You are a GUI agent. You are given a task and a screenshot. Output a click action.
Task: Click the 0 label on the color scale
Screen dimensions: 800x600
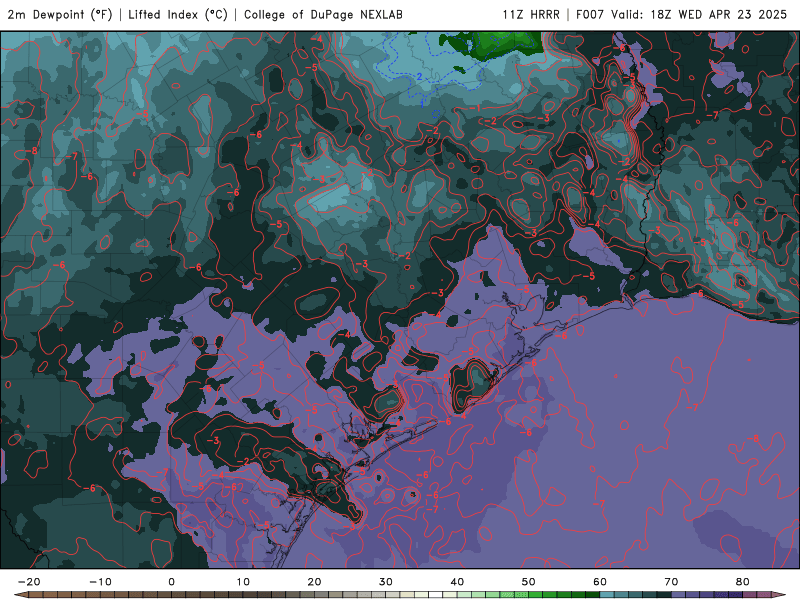point(171,582)
